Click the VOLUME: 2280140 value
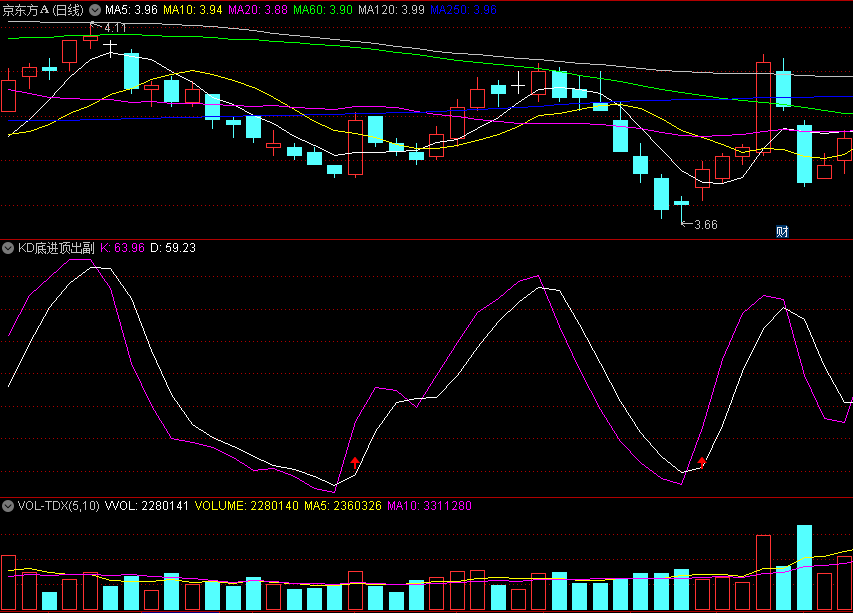Viewport: 853px width, 613px height. (x=246, y=506)
